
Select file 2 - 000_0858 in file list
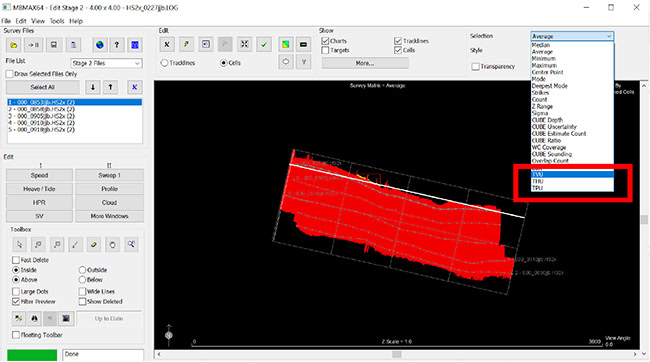point(75,109)
